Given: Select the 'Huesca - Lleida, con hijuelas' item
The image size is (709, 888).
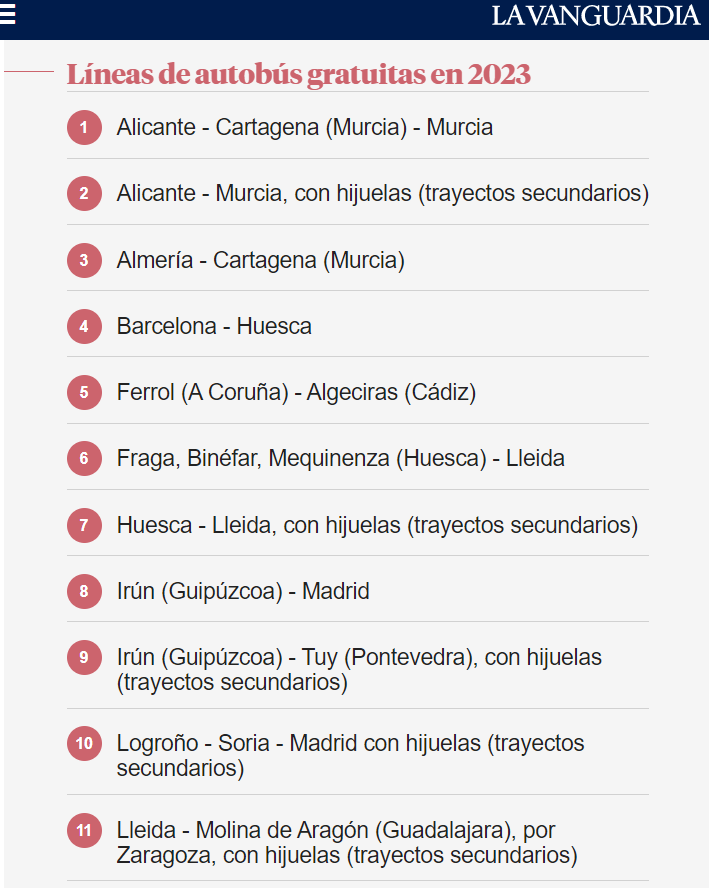Looking at the screenshot, I should pyautogui.click(x=376, y=524).
